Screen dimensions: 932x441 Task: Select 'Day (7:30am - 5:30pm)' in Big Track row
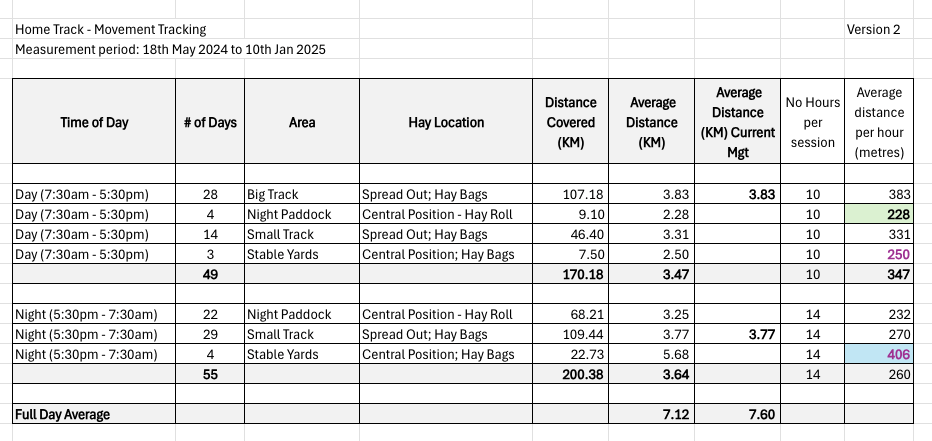94,194
